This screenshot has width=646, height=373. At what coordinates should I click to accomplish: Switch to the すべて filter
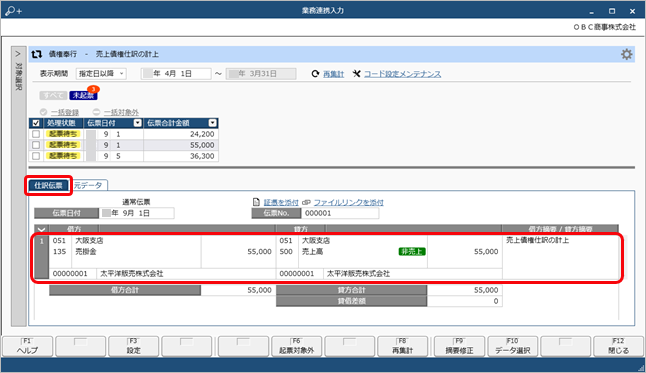click(53, 96)
